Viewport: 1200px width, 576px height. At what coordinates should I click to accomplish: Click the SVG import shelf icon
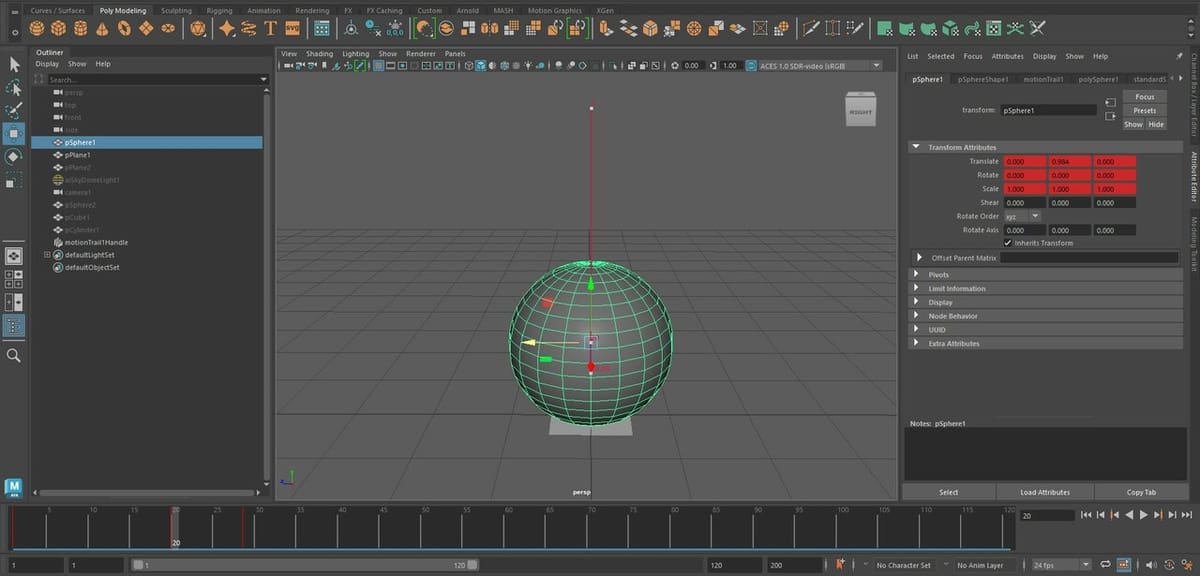coord(292,29)
